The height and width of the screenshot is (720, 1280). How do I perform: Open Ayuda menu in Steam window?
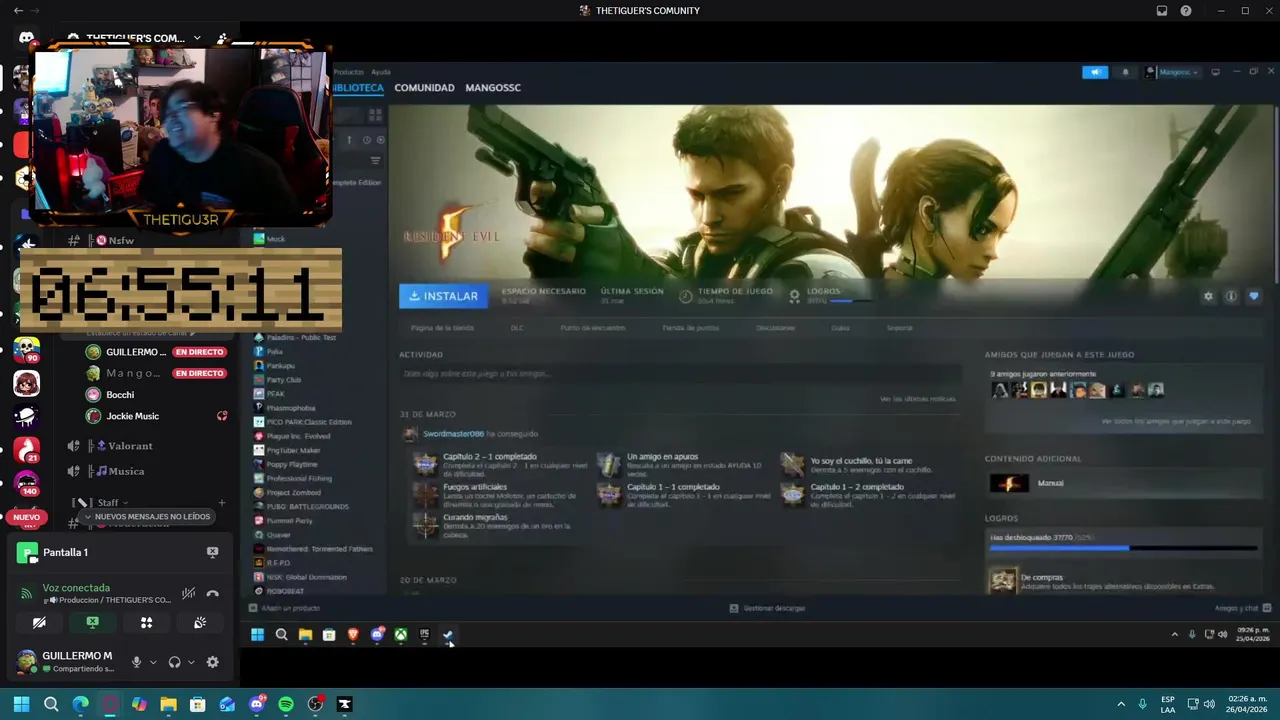point(381,72)
